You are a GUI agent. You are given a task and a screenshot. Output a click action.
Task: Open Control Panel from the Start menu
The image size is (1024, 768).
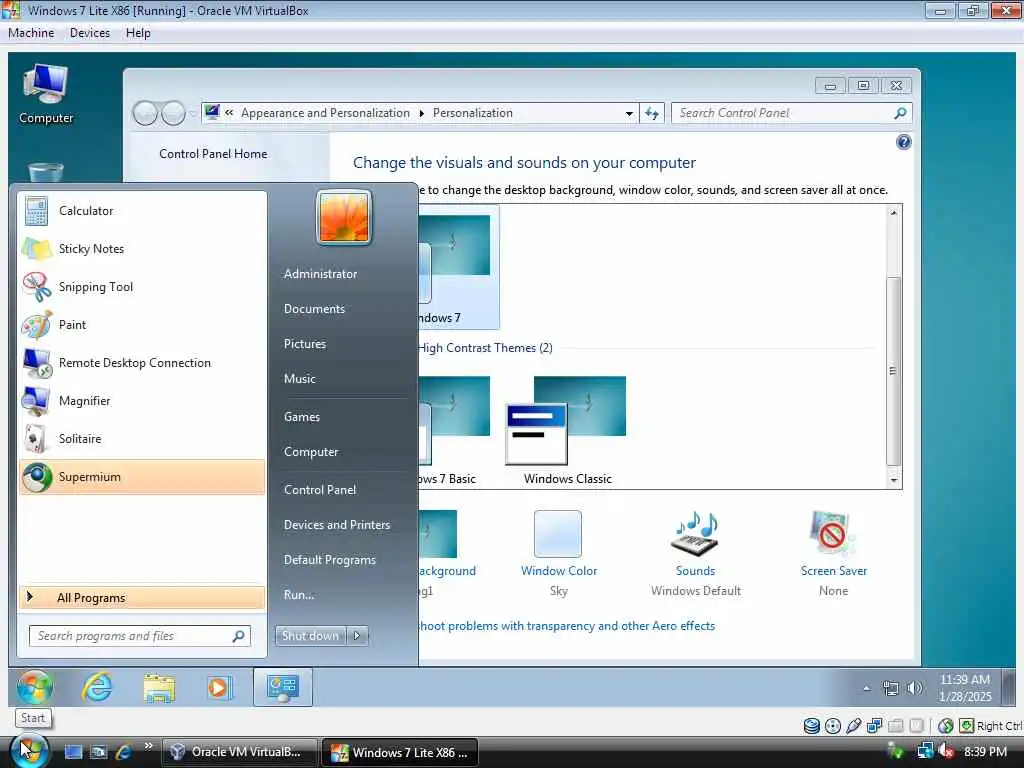320,490
